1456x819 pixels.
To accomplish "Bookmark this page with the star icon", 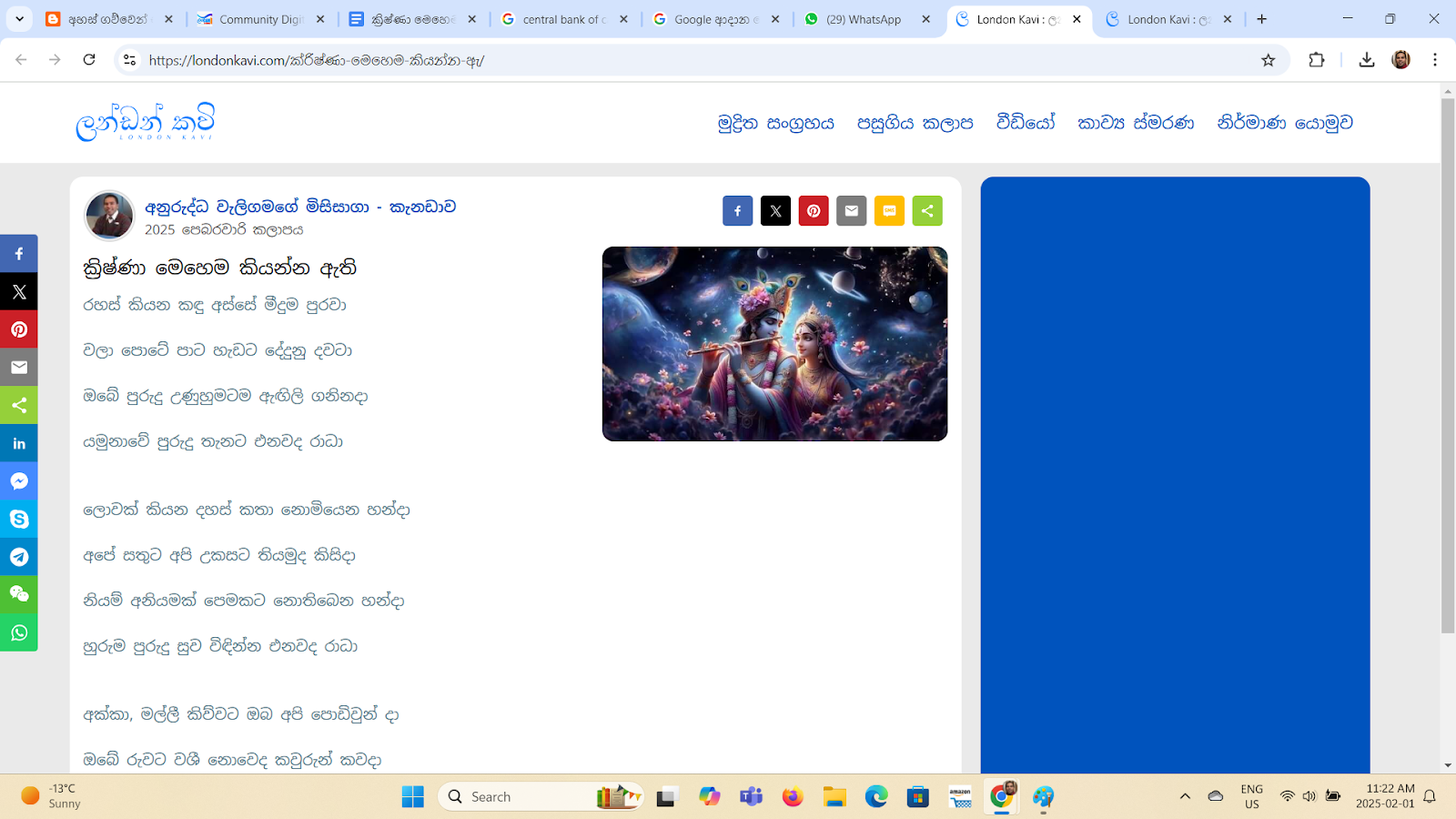I will point(1268,60).
